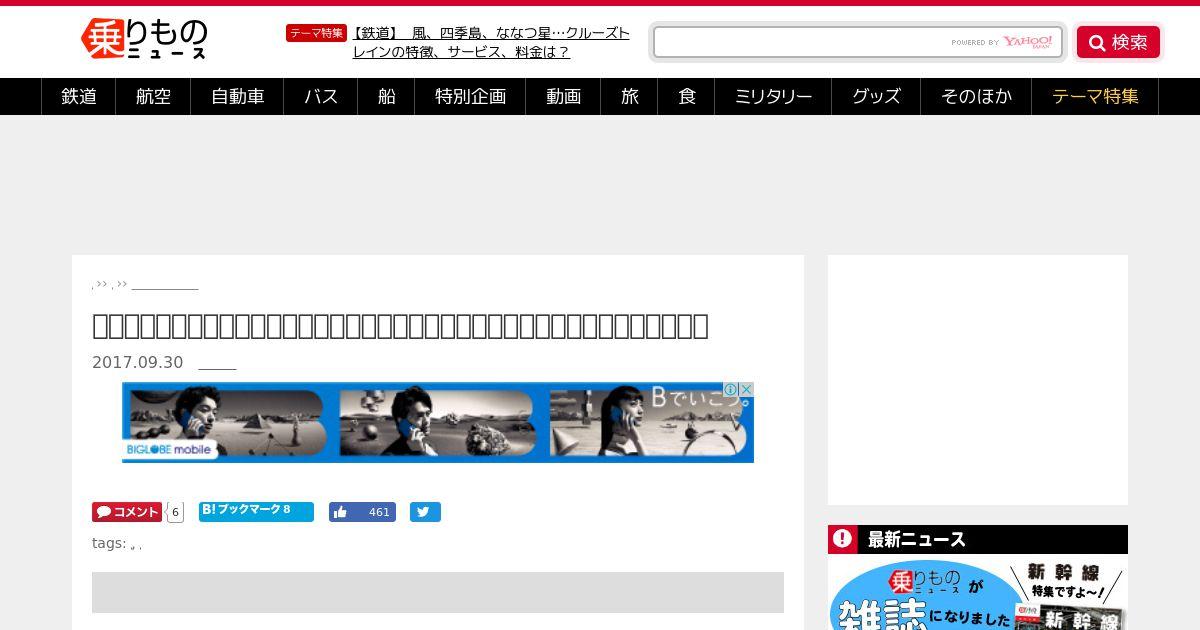
Task: Share via the Twitter bird button
Action: 425,512
